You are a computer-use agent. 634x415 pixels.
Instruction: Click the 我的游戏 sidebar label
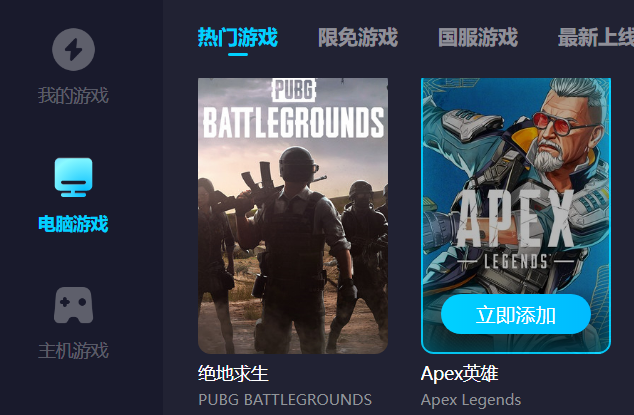[73, 96]
